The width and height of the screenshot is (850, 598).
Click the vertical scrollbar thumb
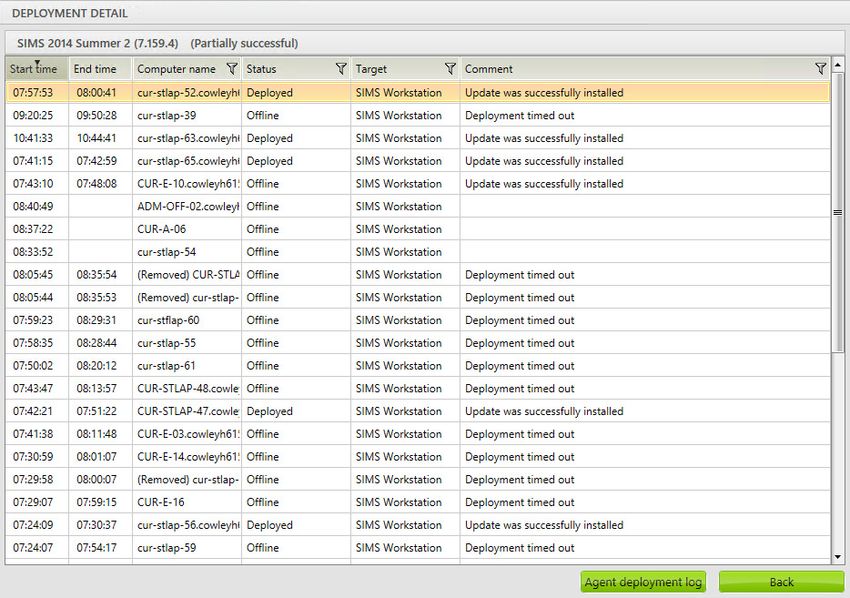tap(838, 213)
